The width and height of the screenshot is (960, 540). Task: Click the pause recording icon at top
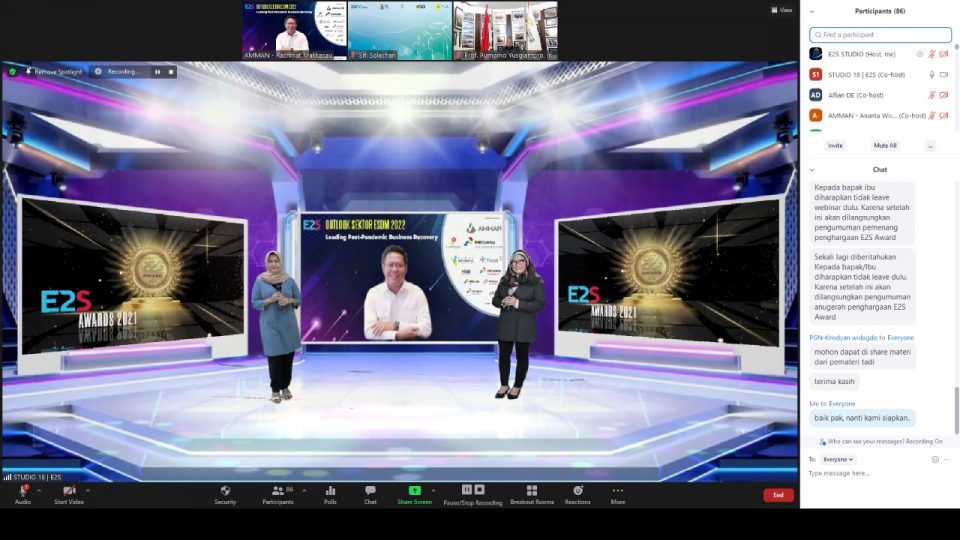(156, 72)
